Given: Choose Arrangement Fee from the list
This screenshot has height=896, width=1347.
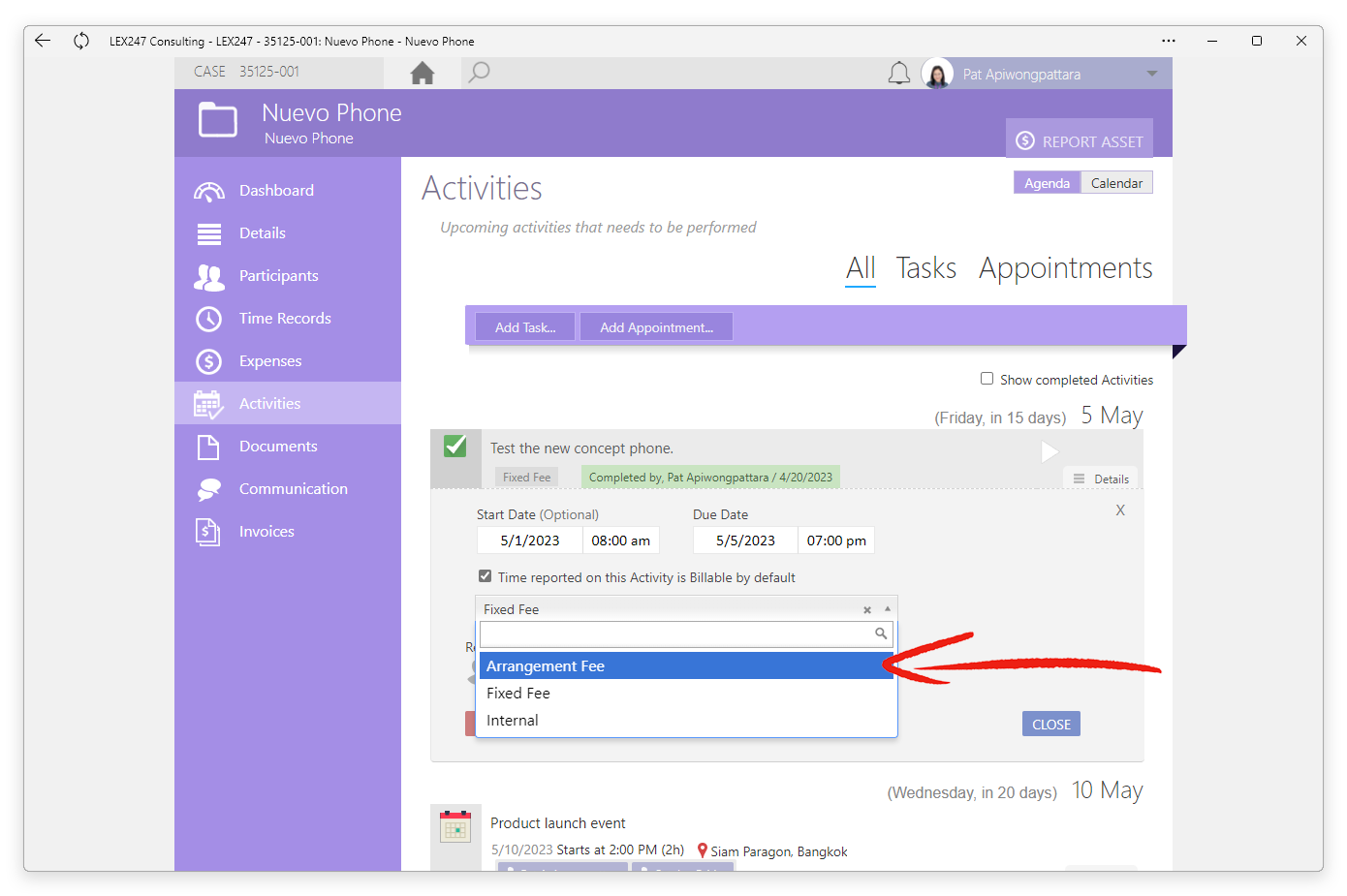Looking at the screenshot, I should [x=686, y=666].
